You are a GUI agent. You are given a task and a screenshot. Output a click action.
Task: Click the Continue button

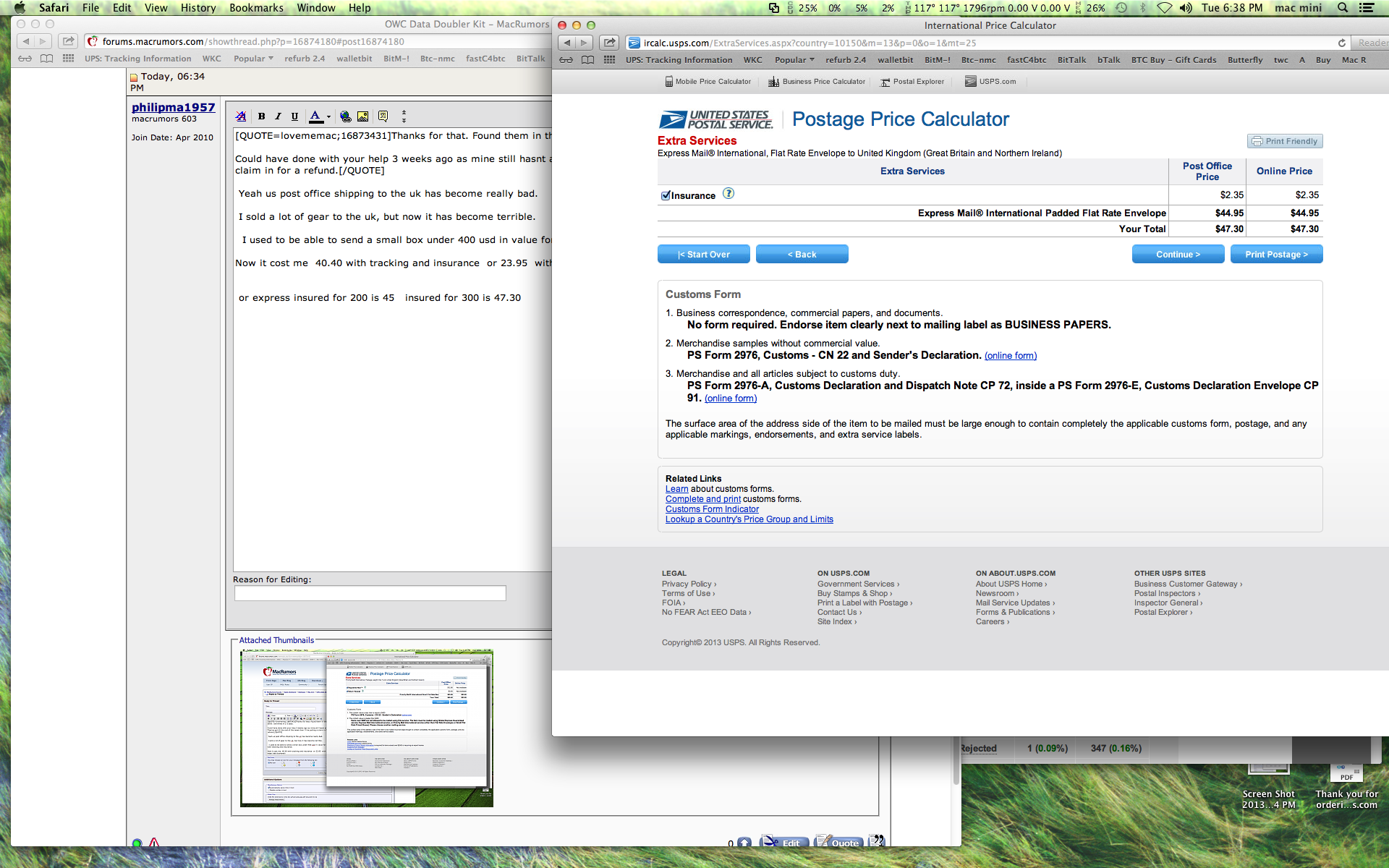[x=1178, y=254]
